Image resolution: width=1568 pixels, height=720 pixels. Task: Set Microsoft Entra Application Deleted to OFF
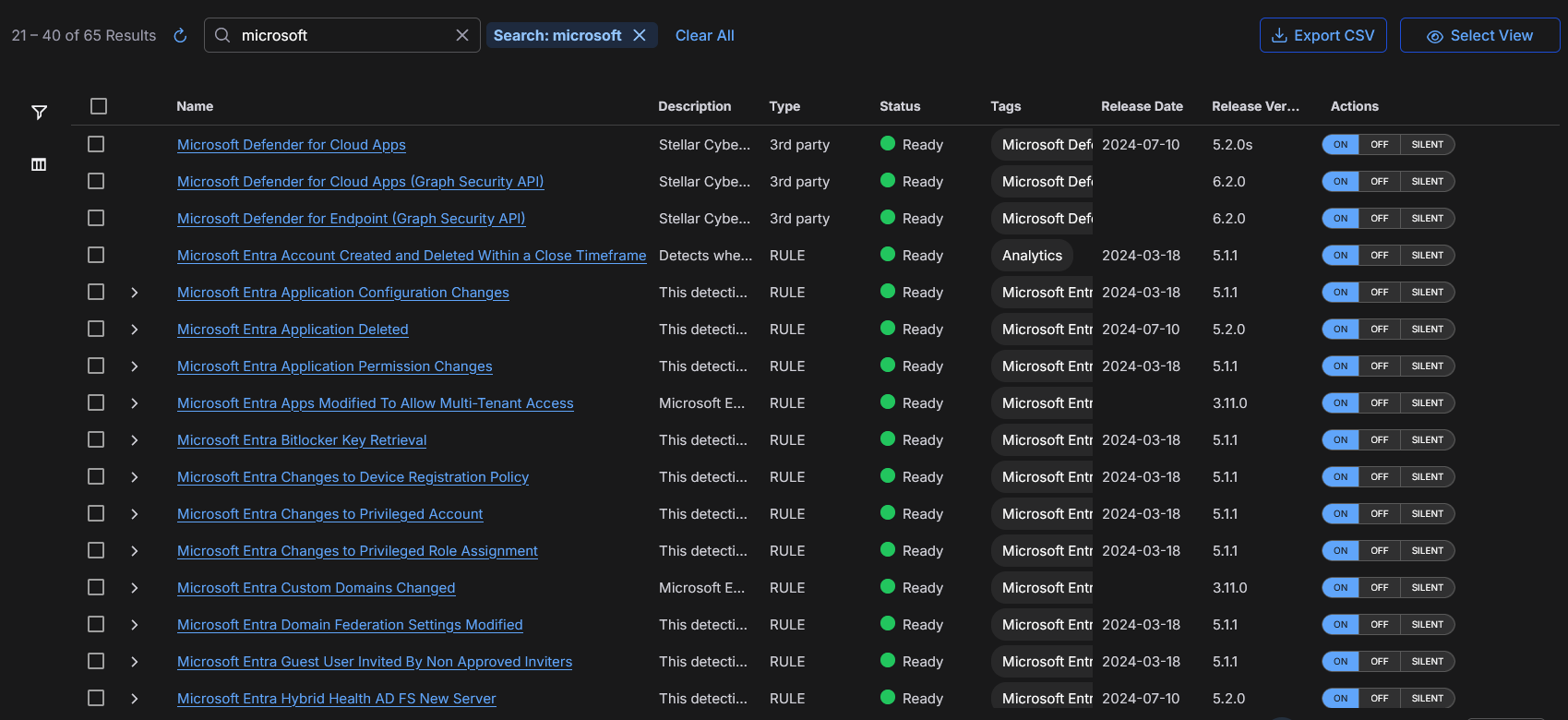(1379, 330)
